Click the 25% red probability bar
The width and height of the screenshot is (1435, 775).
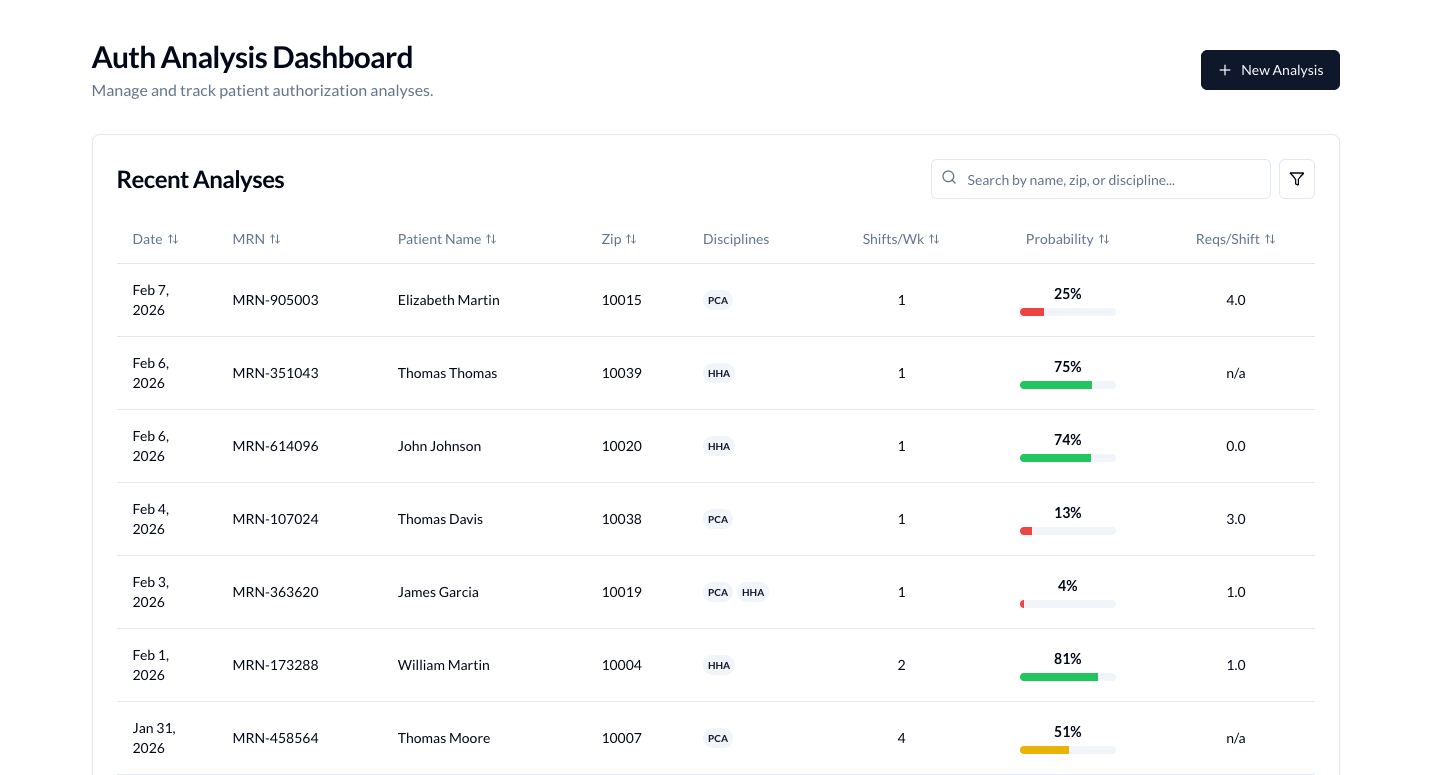[x=1067, y=312]
